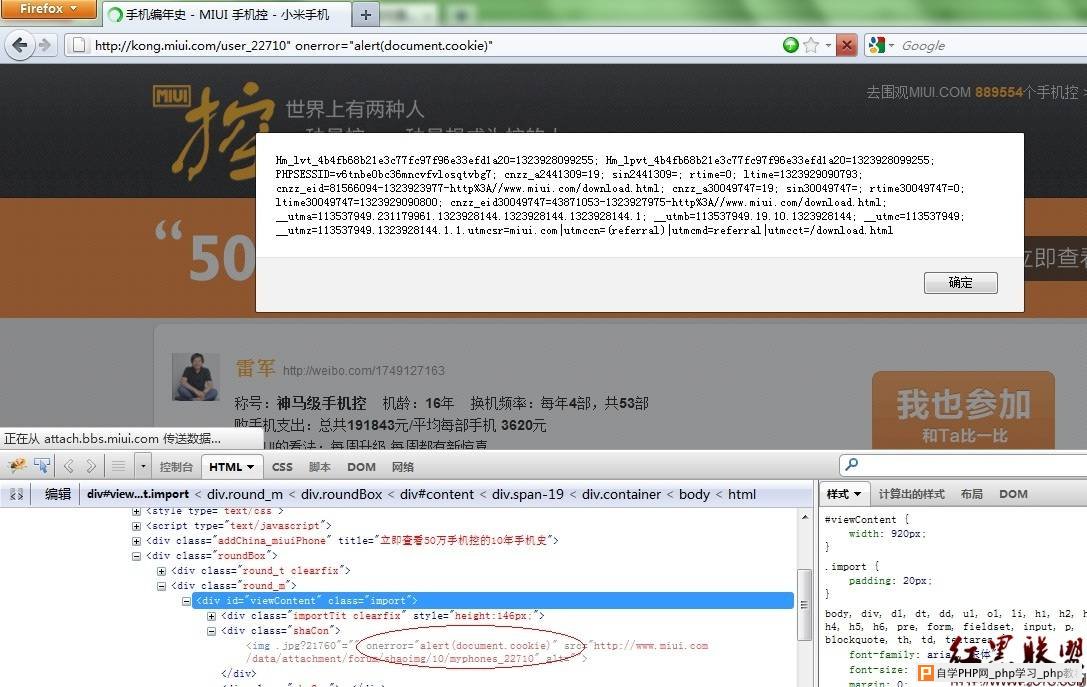Select div.container in the breadcrumb
The width and height of the screenshot is (1087, 687).
621,494
